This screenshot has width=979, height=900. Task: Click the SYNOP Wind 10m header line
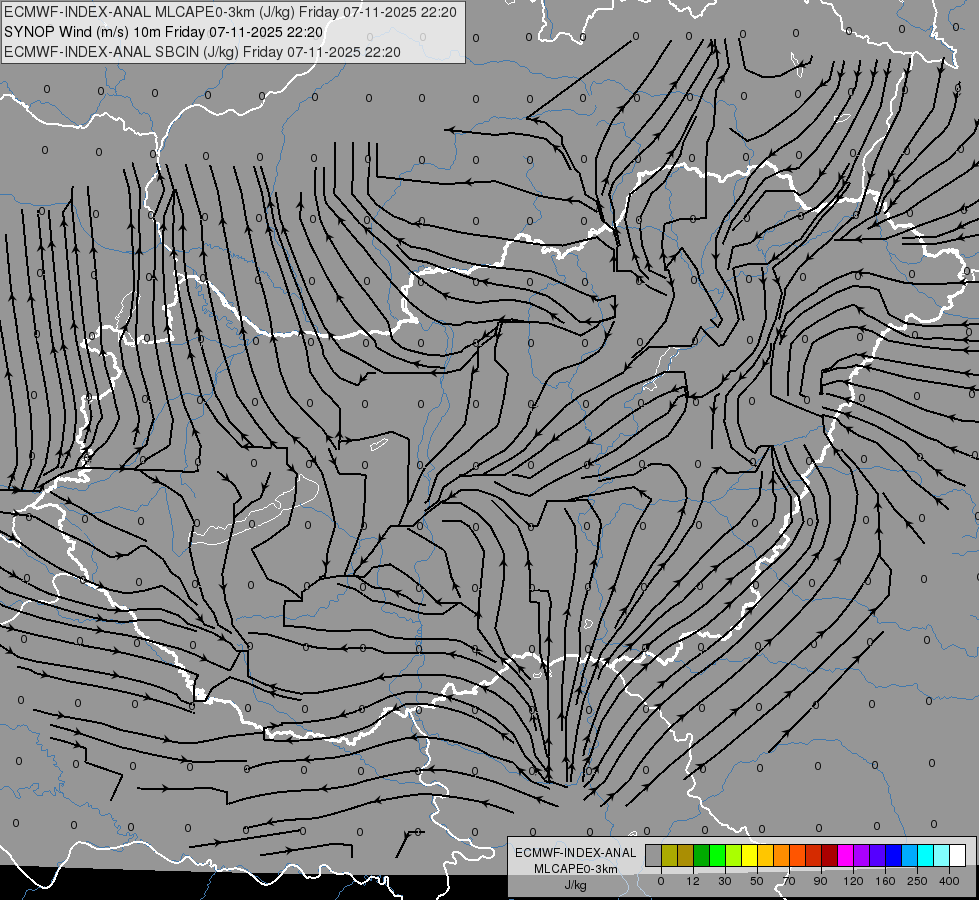tap(164, 32)
